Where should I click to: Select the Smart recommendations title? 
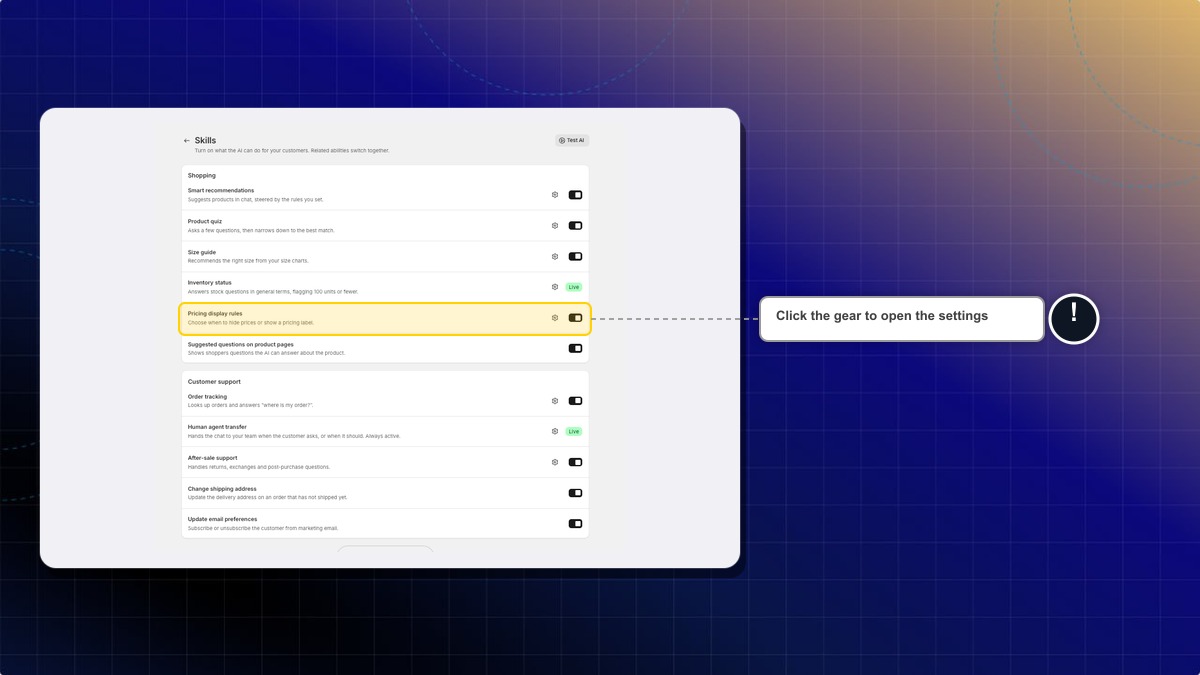click(221, 190)
